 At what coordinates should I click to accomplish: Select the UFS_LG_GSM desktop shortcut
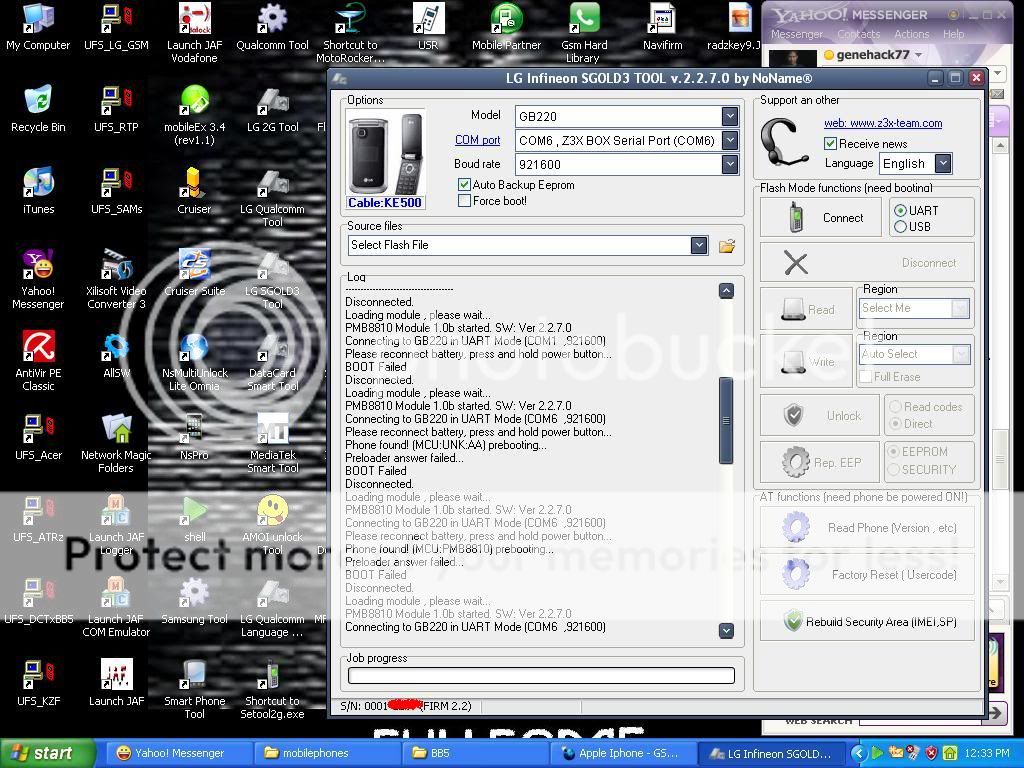(116, 27)
